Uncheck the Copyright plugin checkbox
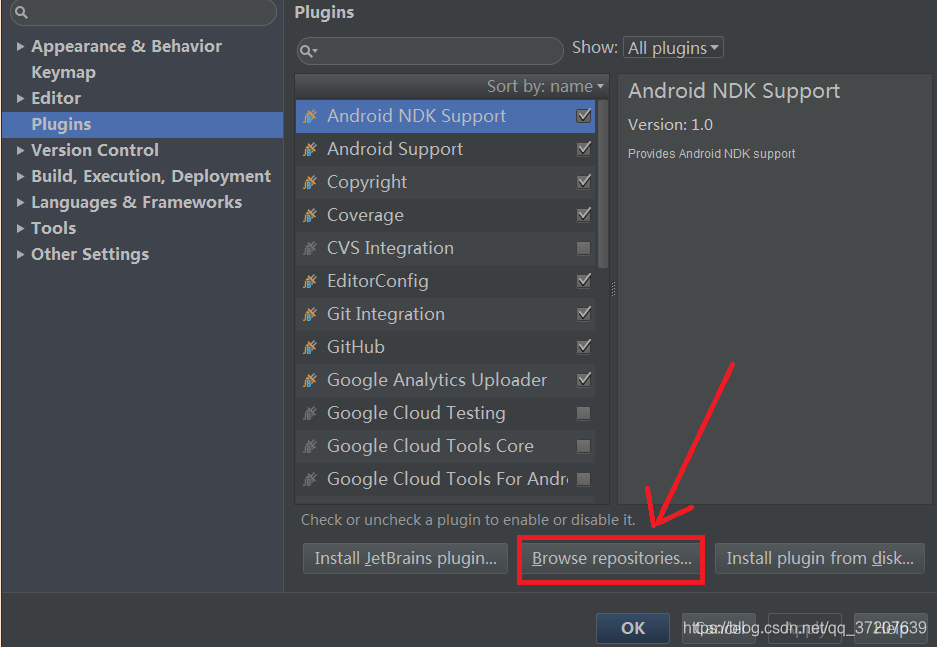The height and width of the screenshot is (647, 937). point(584,181)
